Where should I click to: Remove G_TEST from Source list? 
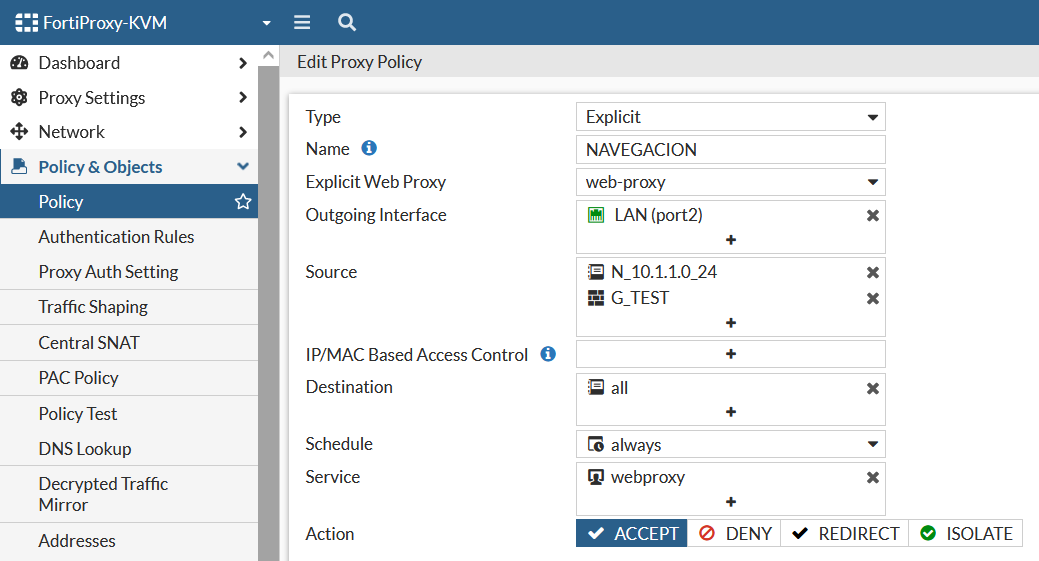[x=872, y=298]
